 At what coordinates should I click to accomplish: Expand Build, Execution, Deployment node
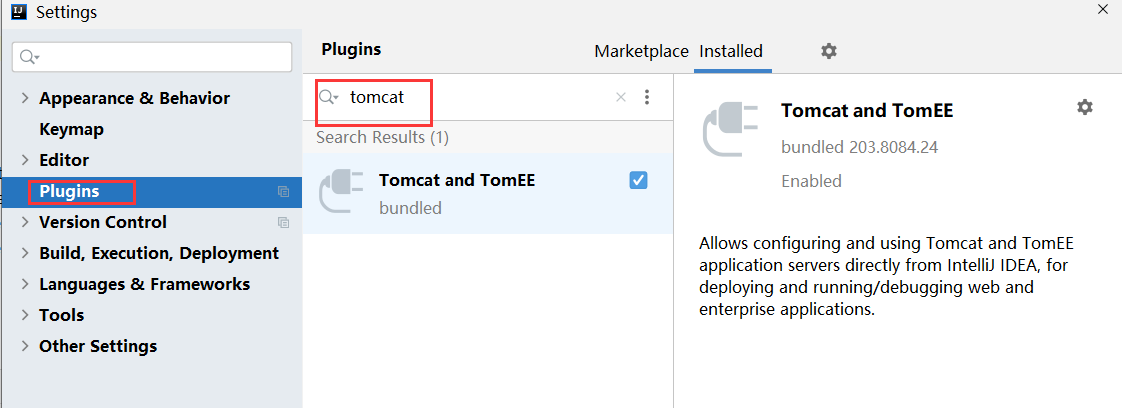[x=26, y=253]
